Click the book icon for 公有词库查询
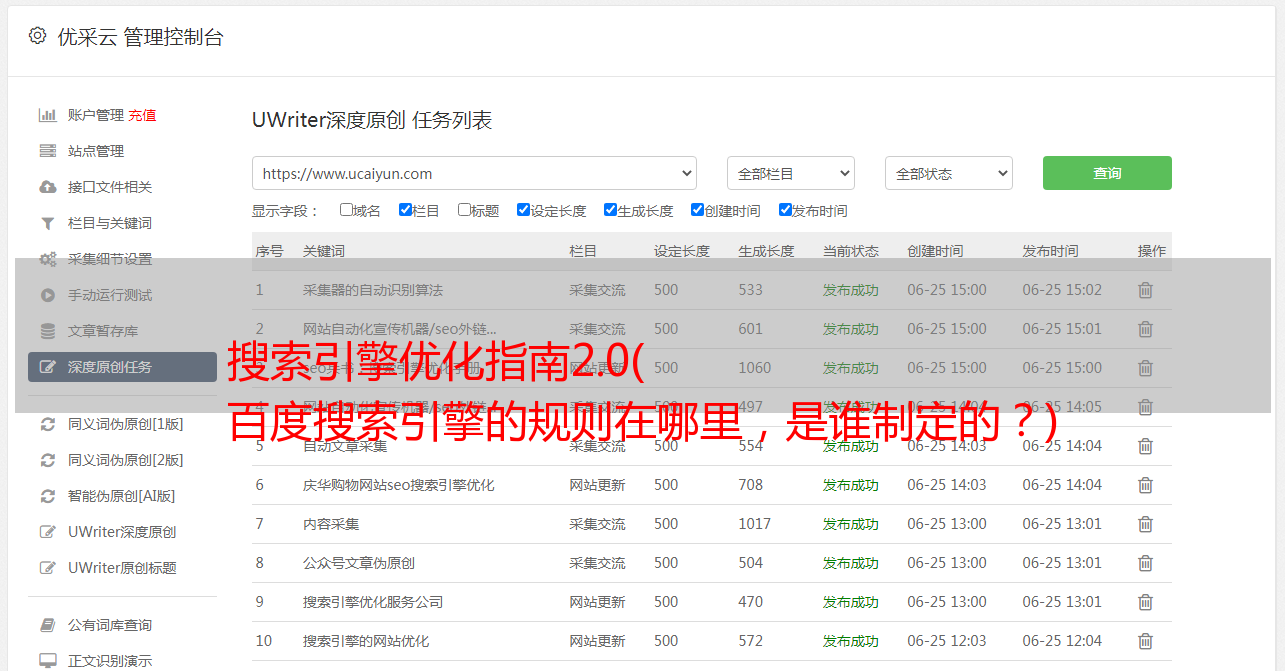This screenshot has width=1285, height=671. coord(47,625)
